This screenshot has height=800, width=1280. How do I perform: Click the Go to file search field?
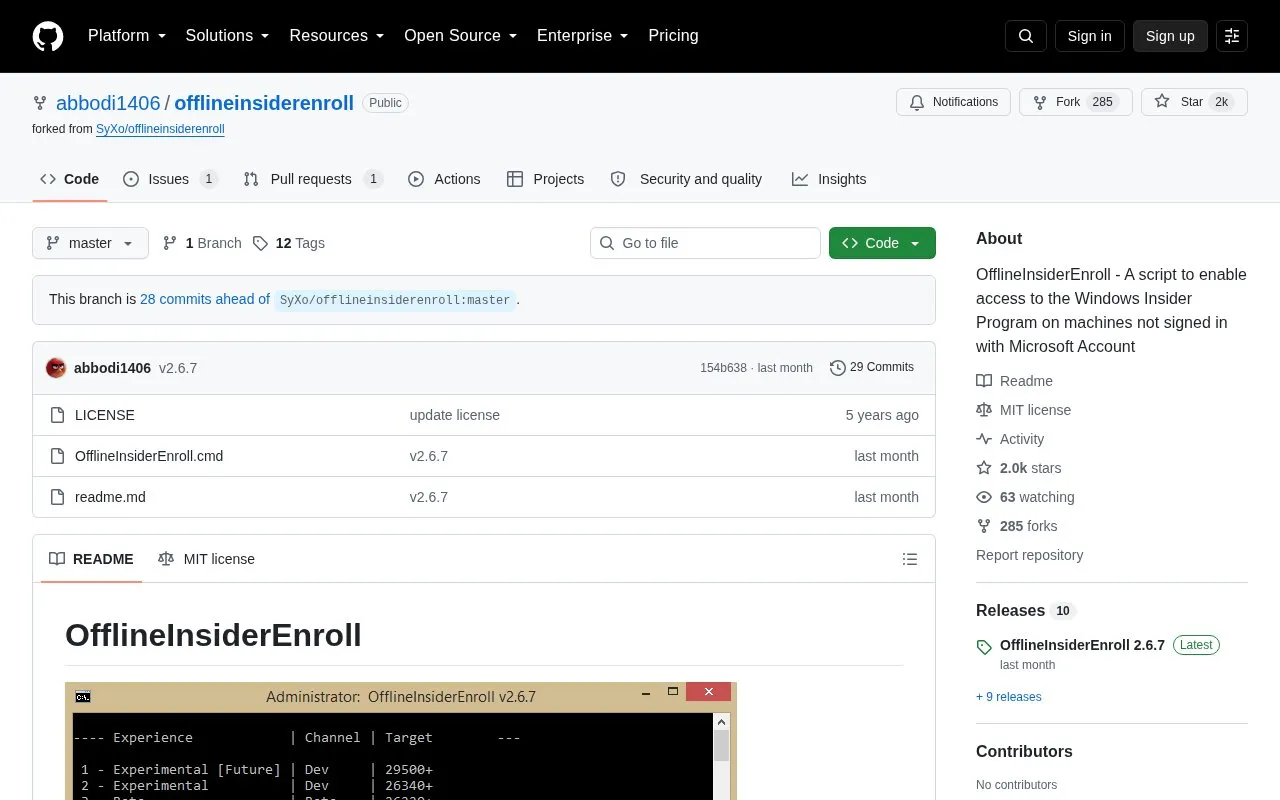[x=705, y=243]
